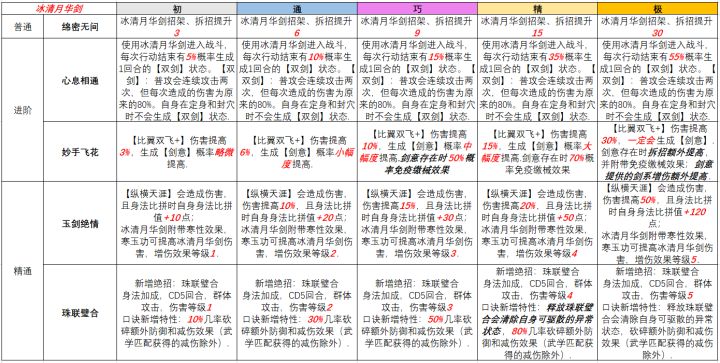Click 珠联璧合 cell with 30%几率砍碎
Screen dimensions: 720x363
(x=297, y=313)
